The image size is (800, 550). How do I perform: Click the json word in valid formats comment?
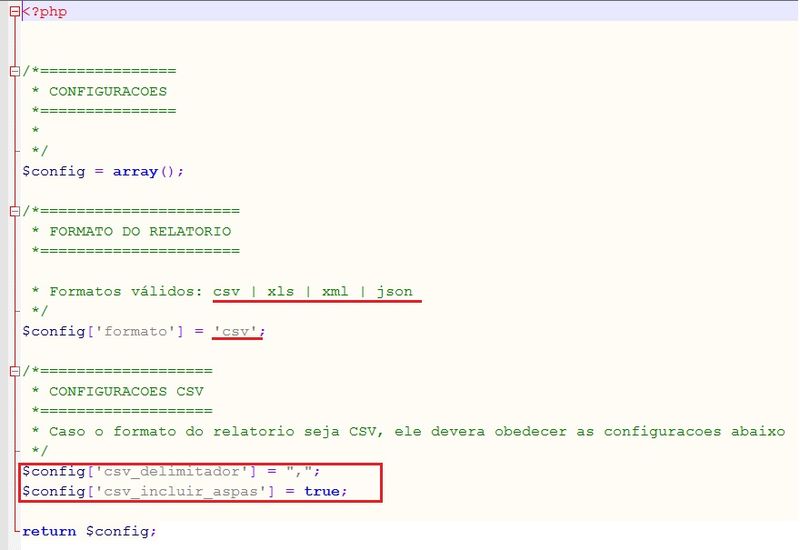395,291
